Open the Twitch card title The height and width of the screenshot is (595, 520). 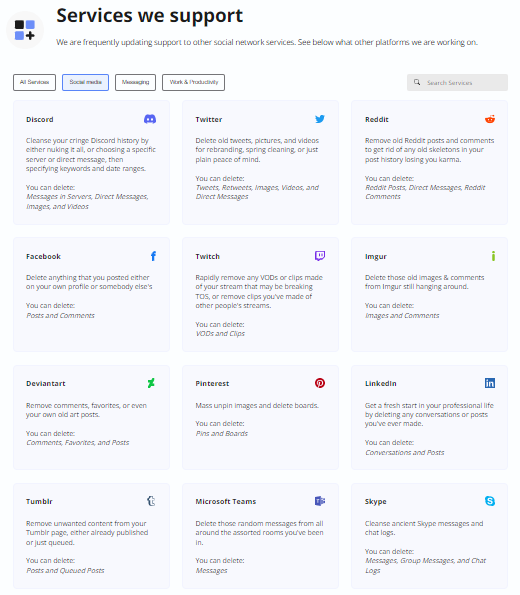[208, 257]
